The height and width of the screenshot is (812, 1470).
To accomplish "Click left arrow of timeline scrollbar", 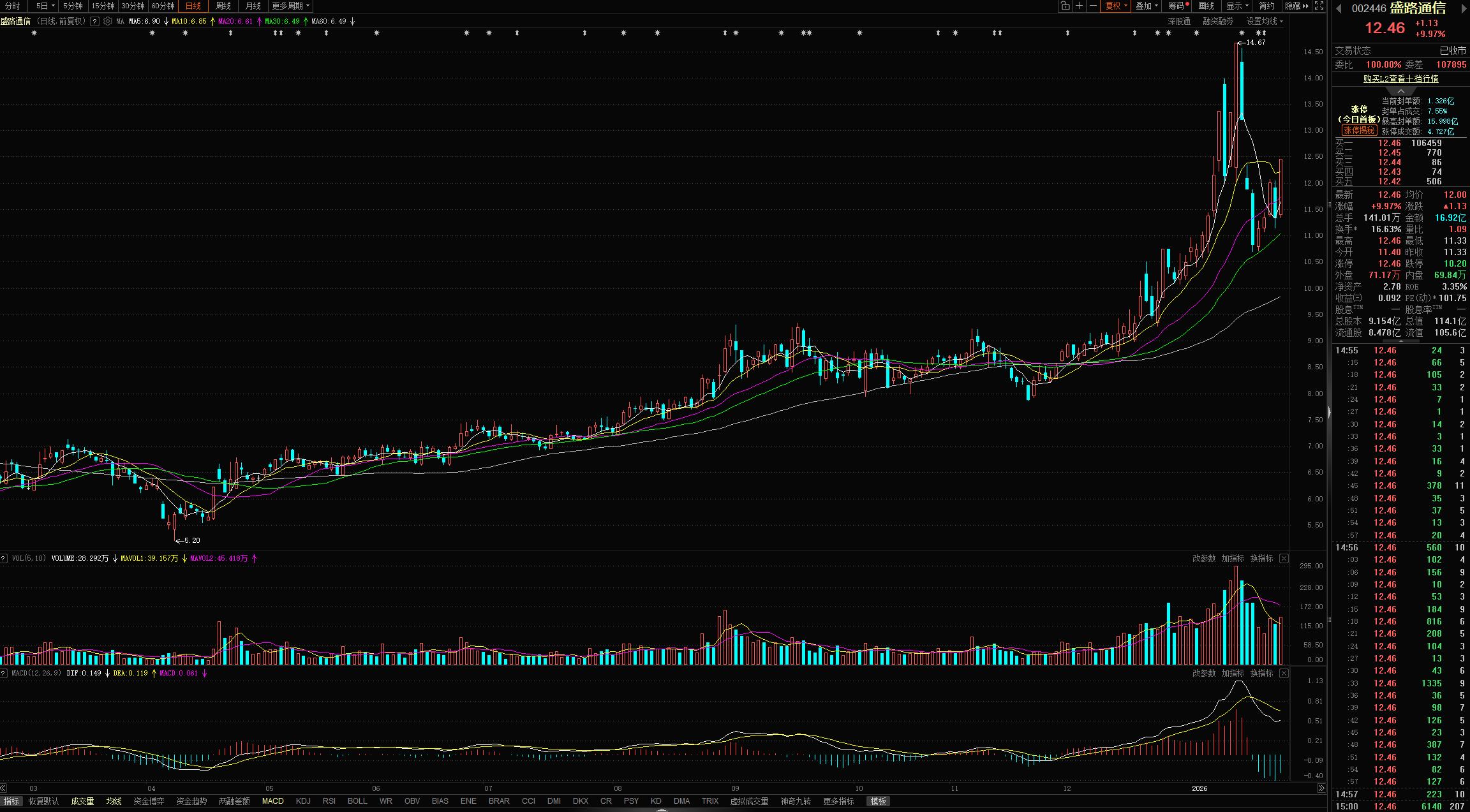I will [x=4, y=788].
